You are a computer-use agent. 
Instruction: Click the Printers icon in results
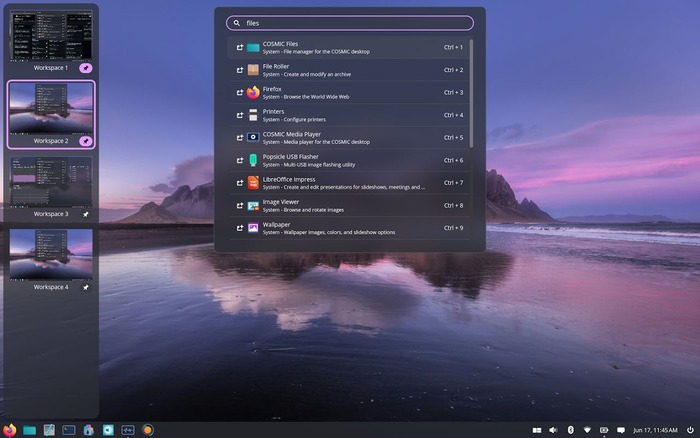pos(253,115)
